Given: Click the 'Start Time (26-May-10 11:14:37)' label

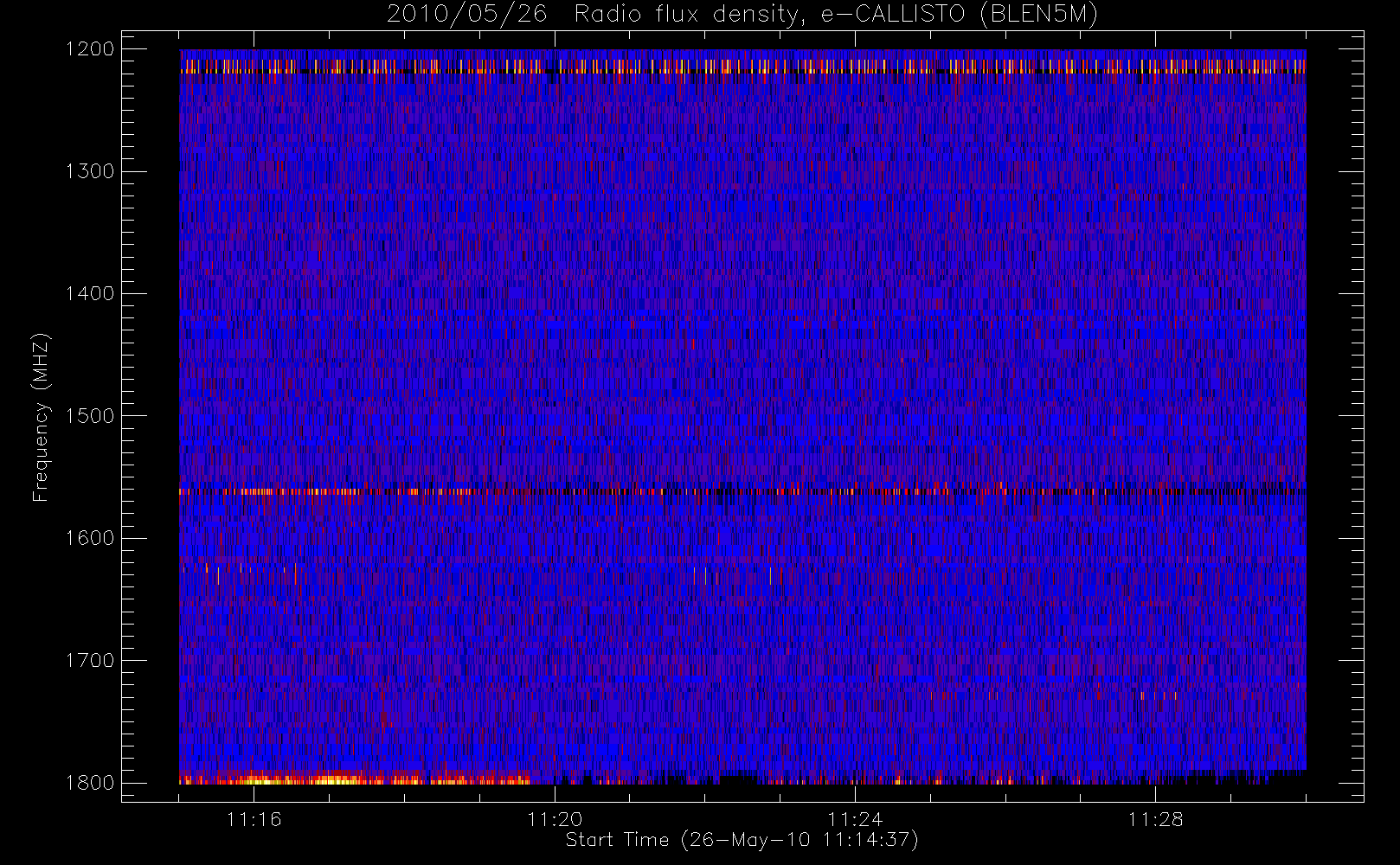Looking at the screenshot, I should point(742,840).
